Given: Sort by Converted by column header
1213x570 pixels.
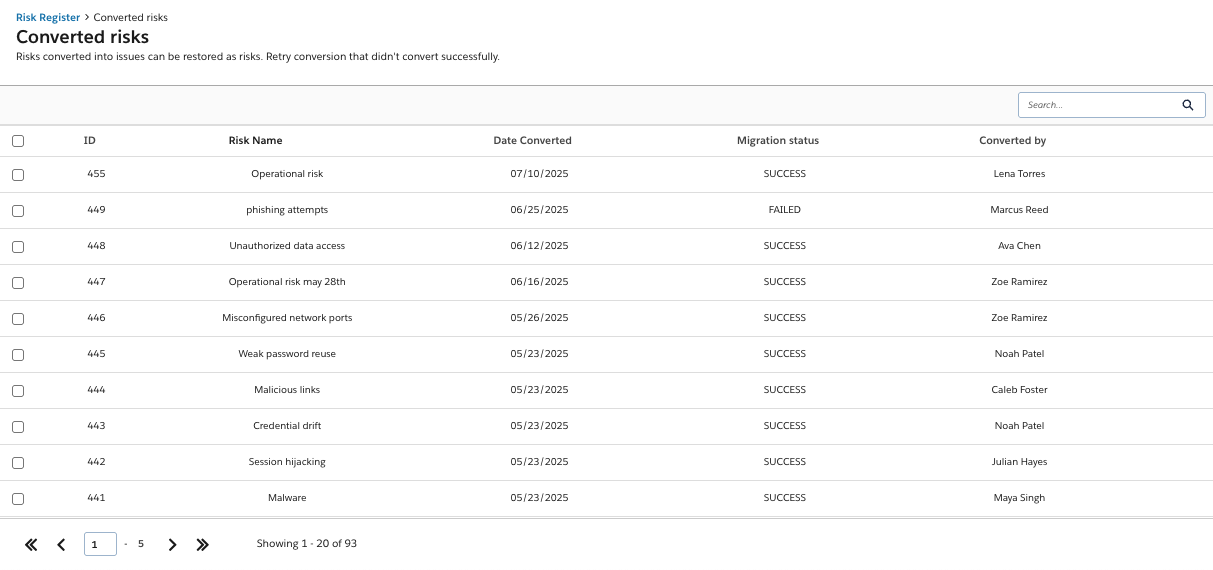Looking at the screenshot, I should coord(1013,141).
